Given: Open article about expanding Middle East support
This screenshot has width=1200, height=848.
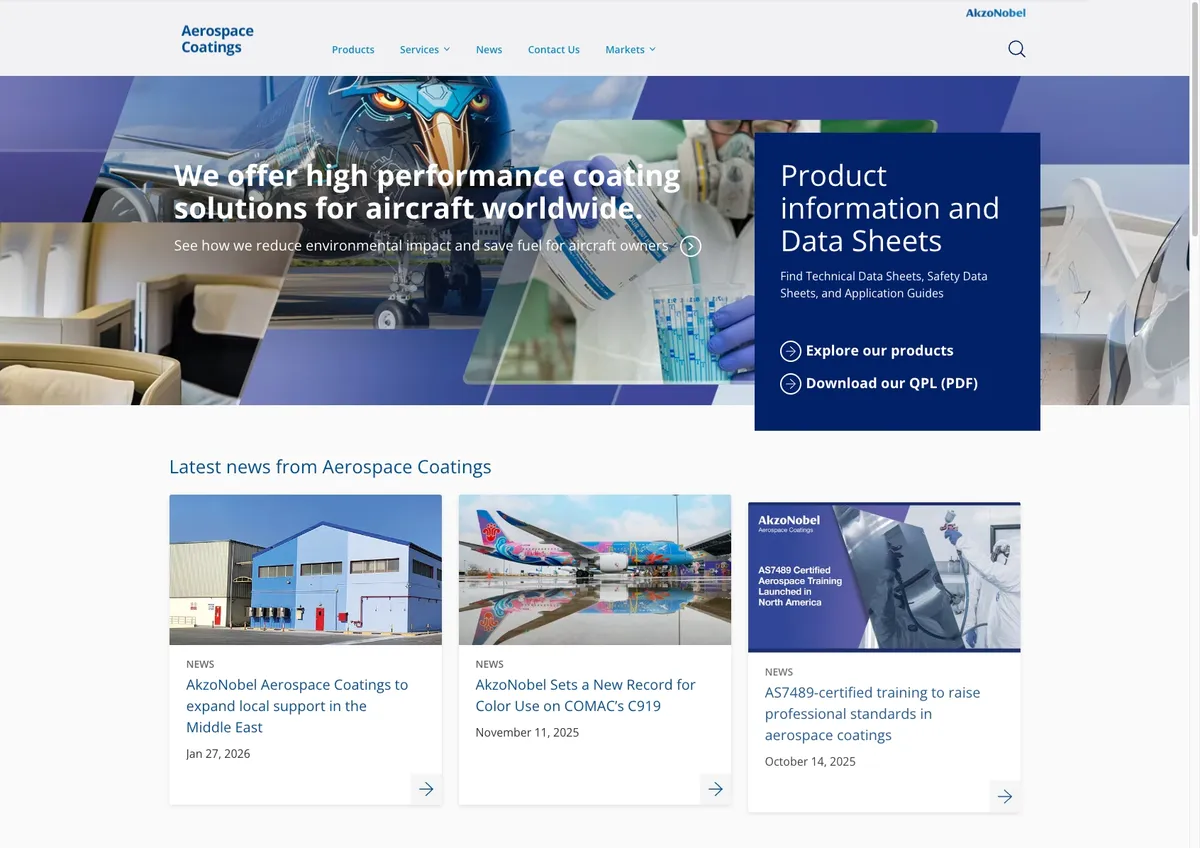Looking at the screenshot, I should point(297,706).
